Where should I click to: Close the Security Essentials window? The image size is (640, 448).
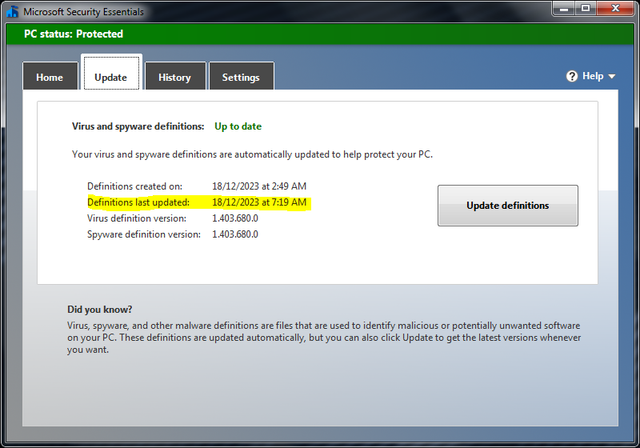(x=616, y=9)
